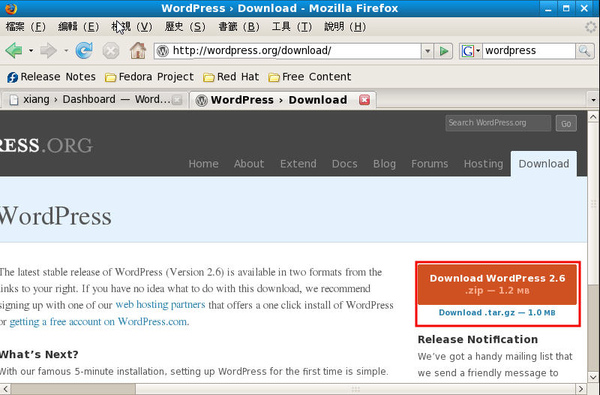Click the horizontal scrollbar right arrow
This screenshot has width=600, height=395.
581,389
